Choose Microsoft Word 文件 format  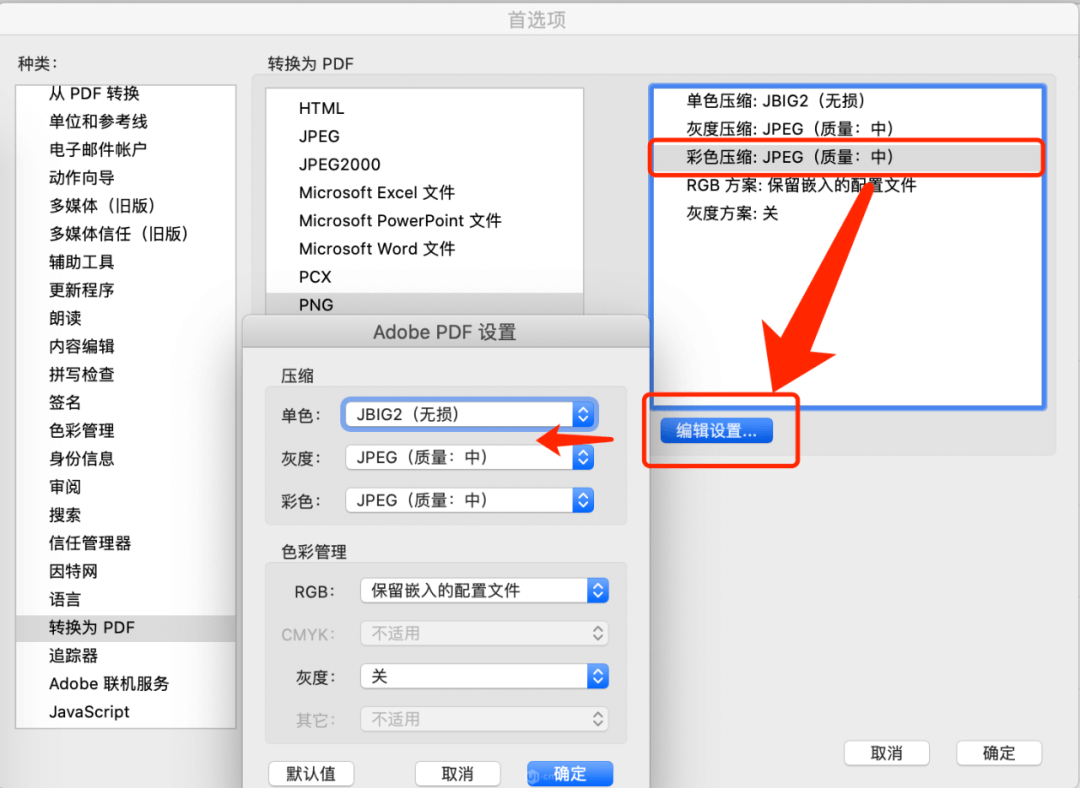click(x=425, y=249)
